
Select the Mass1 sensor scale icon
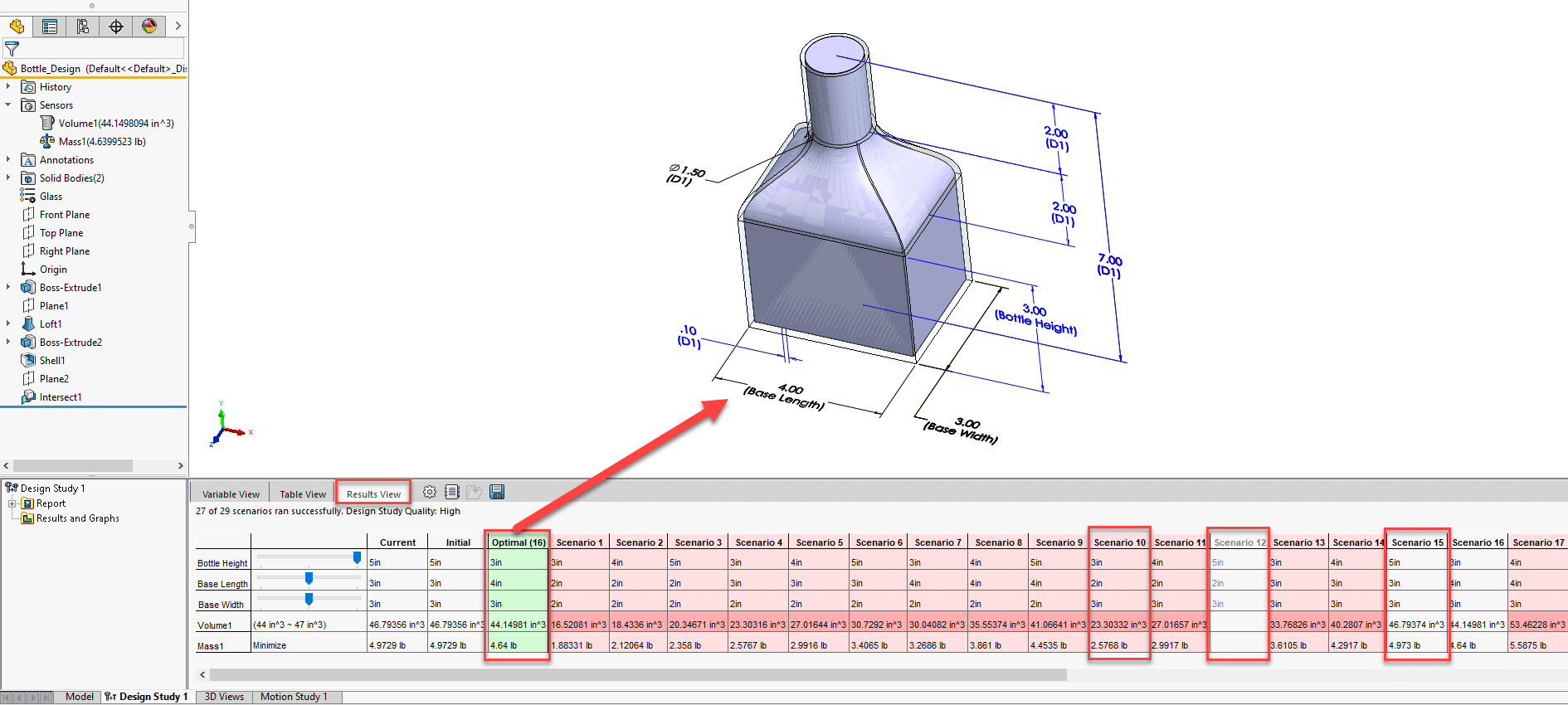coord(47,141)
